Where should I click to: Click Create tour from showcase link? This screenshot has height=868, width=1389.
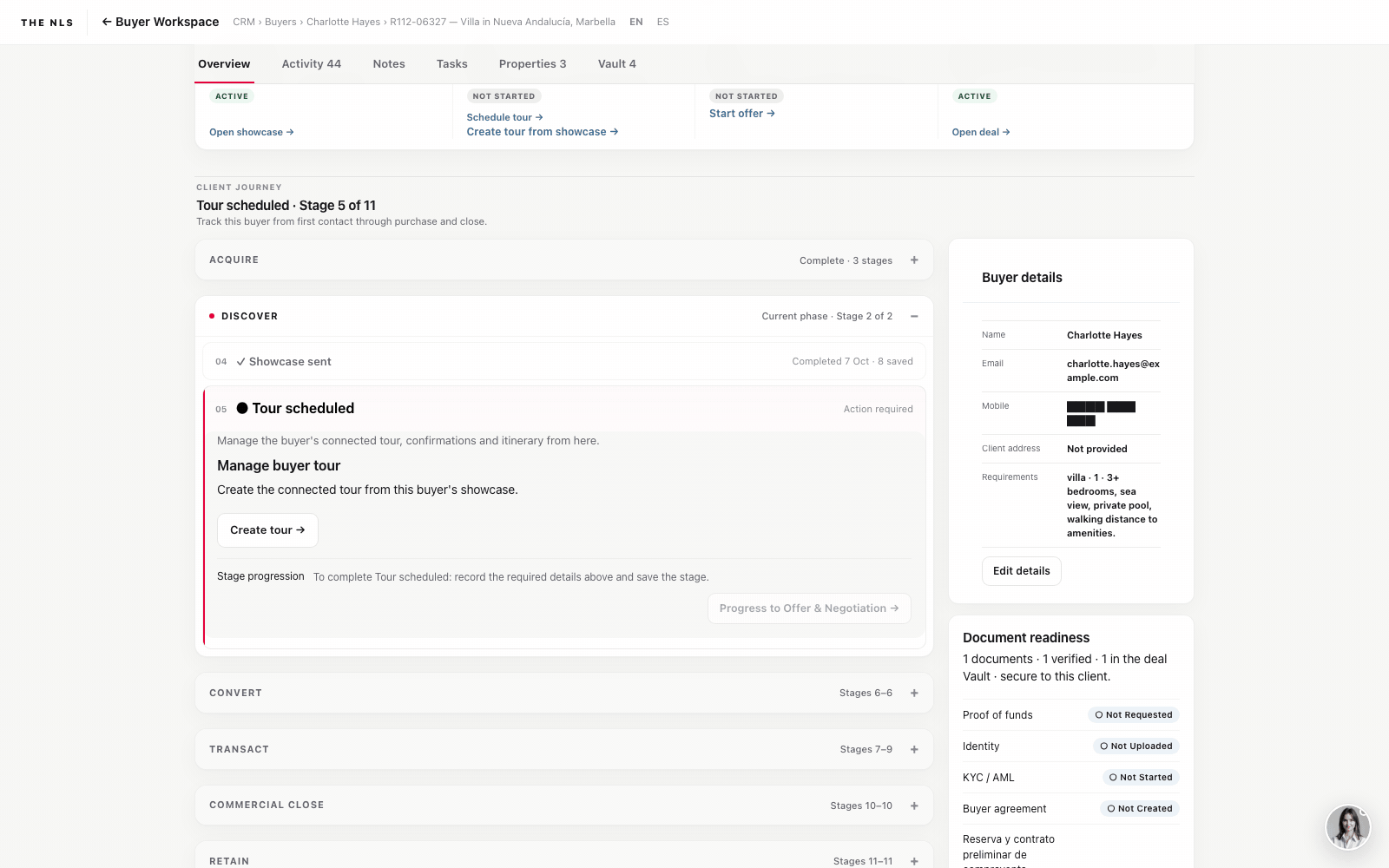543,132
